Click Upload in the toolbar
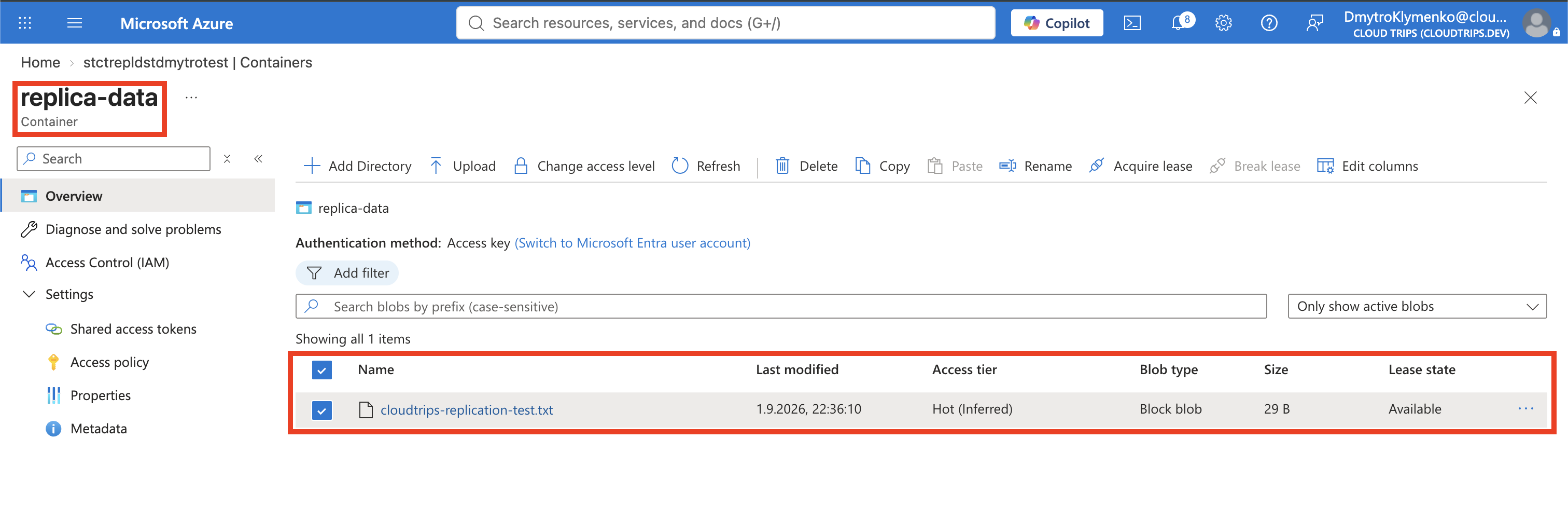 (x=463, y=166)
